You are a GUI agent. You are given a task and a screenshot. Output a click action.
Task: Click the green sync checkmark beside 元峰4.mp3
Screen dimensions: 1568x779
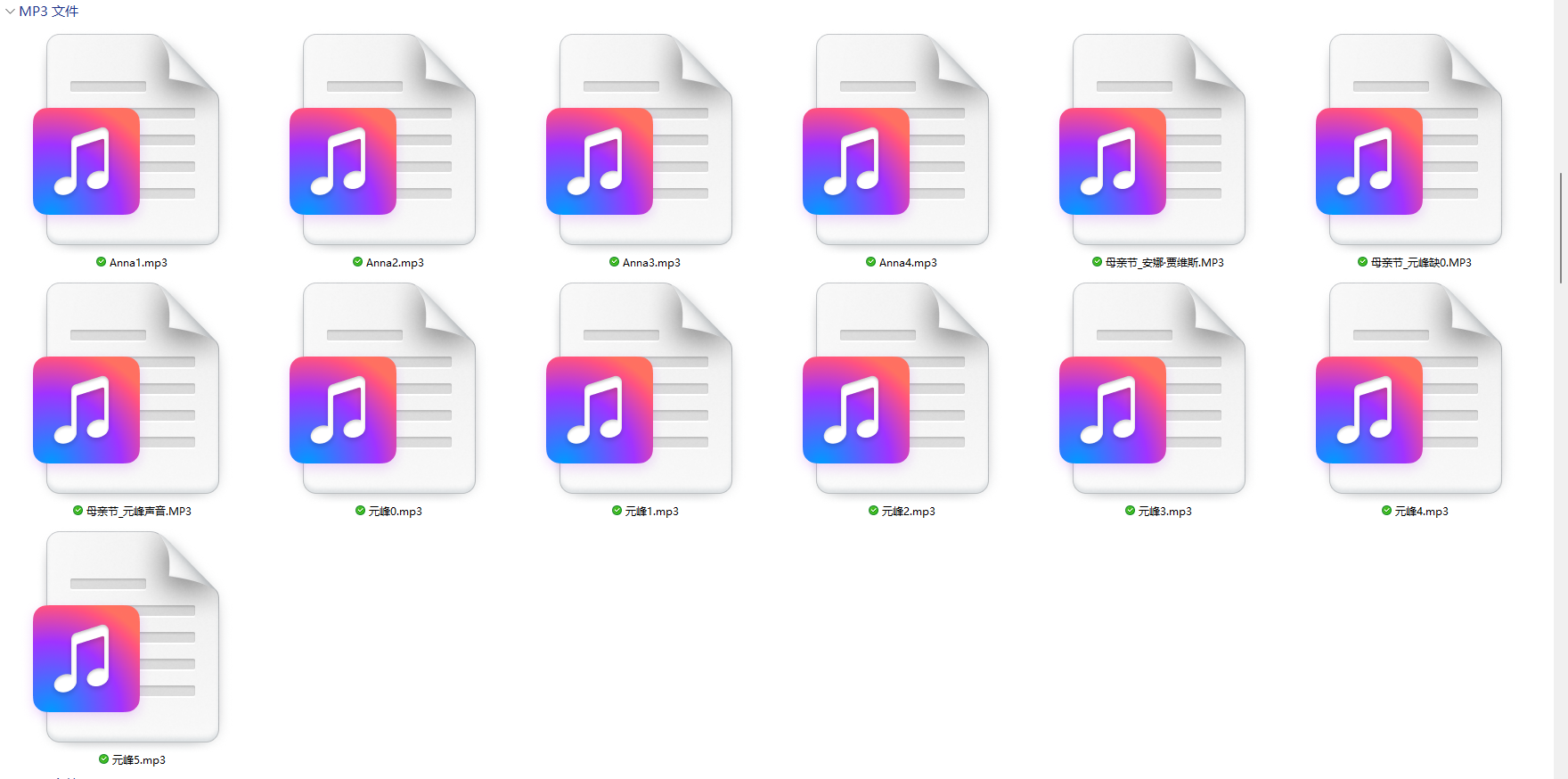point(1387,511)
